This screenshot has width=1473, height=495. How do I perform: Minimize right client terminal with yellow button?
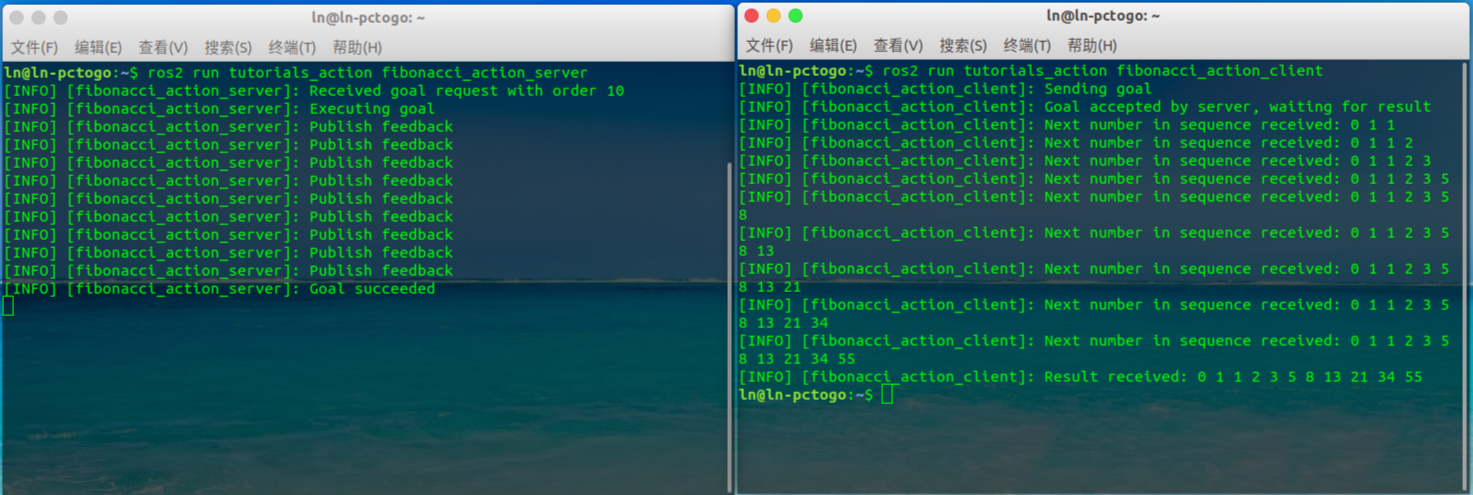pos(773,15)
